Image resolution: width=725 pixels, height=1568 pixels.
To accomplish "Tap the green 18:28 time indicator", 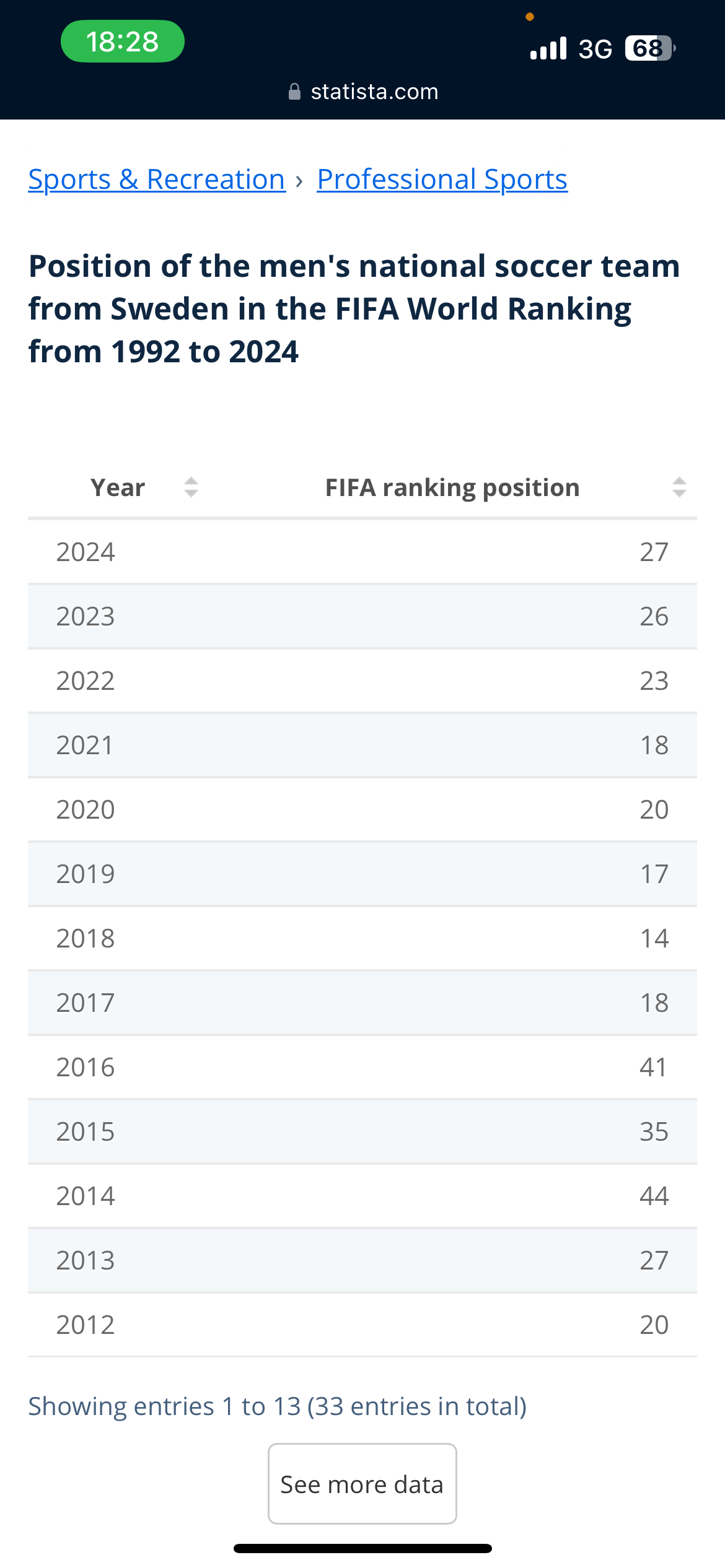I will click(x=122, y=41).
